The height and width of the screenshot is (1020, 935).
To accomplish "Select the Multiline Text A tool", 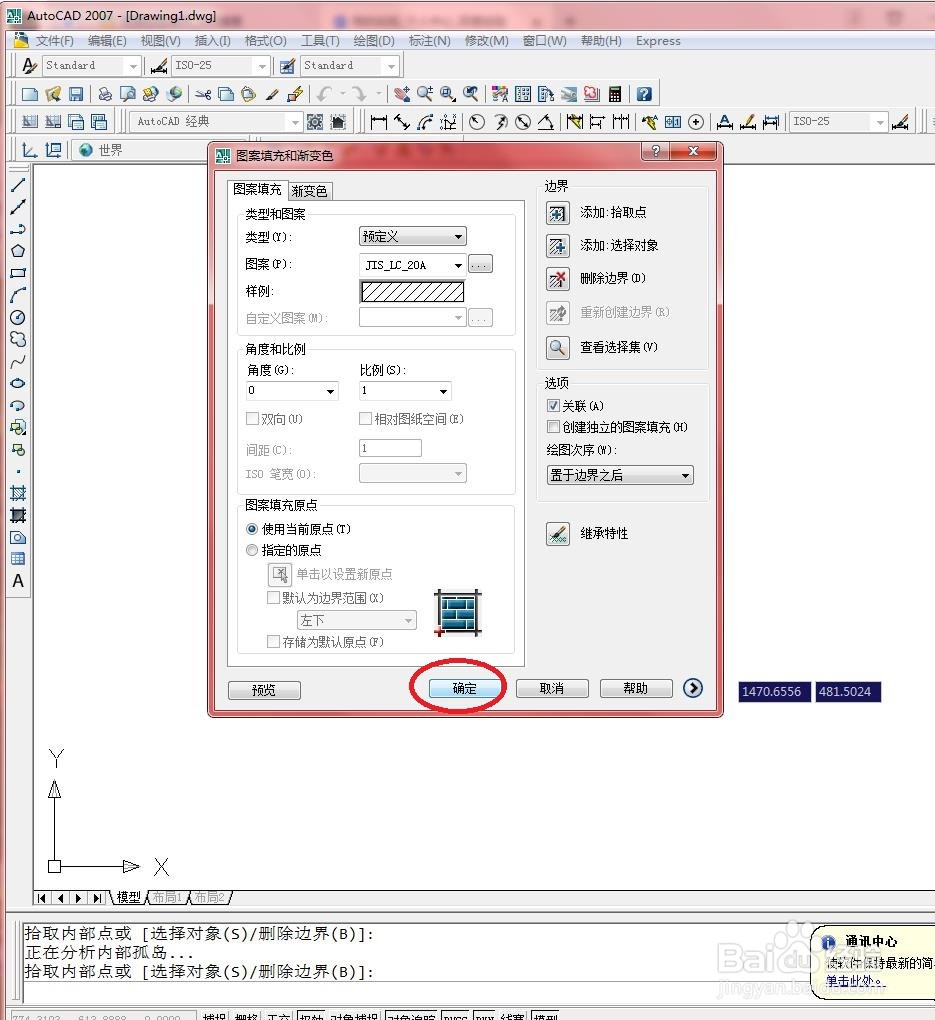I will click(x=18, y=581).
